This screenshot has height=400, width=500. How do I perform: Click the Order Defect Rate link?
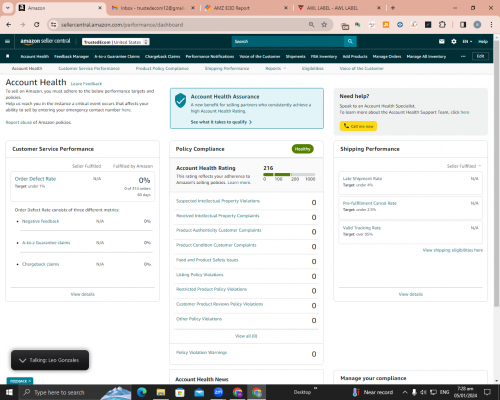(35, 179)
